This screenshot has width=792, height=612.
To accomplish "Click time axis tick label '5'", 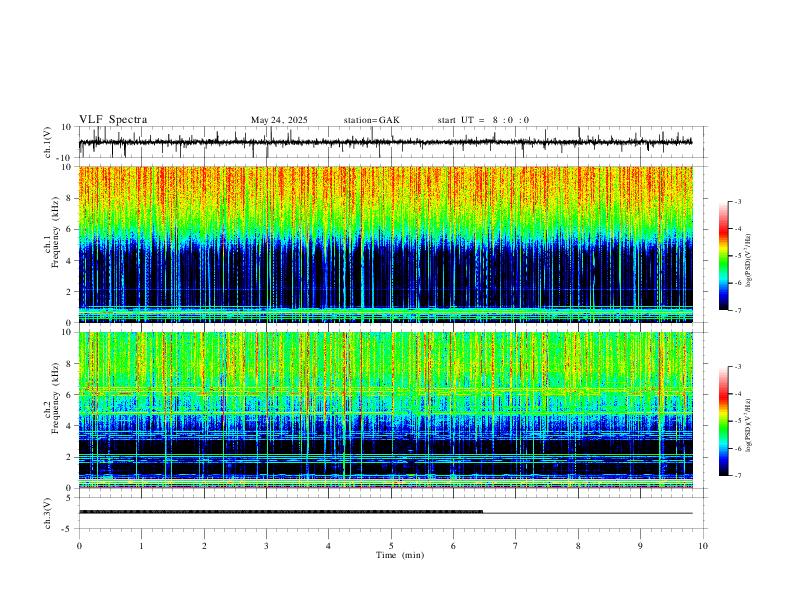I will point(391,546).
